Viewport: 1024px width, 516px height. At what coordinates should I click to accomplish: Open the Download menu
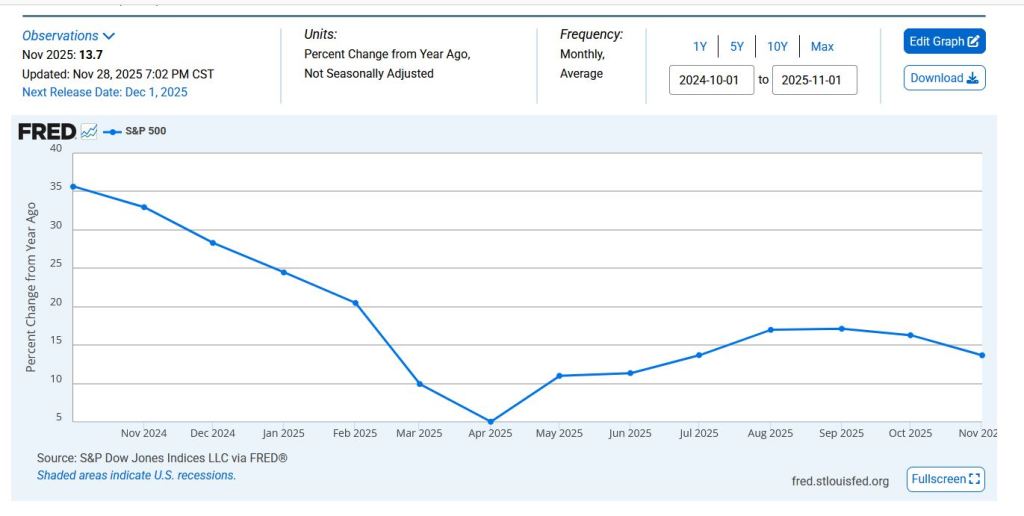point(944,78)
